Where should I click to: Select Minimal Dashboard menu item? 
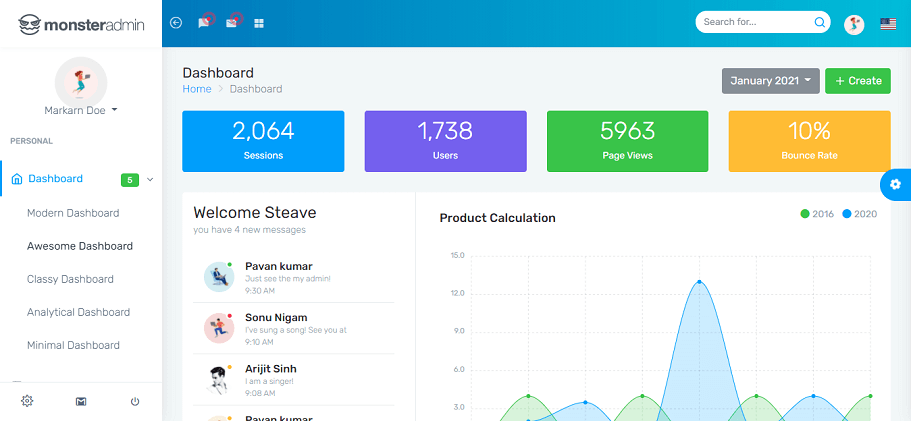coord(73,346)
